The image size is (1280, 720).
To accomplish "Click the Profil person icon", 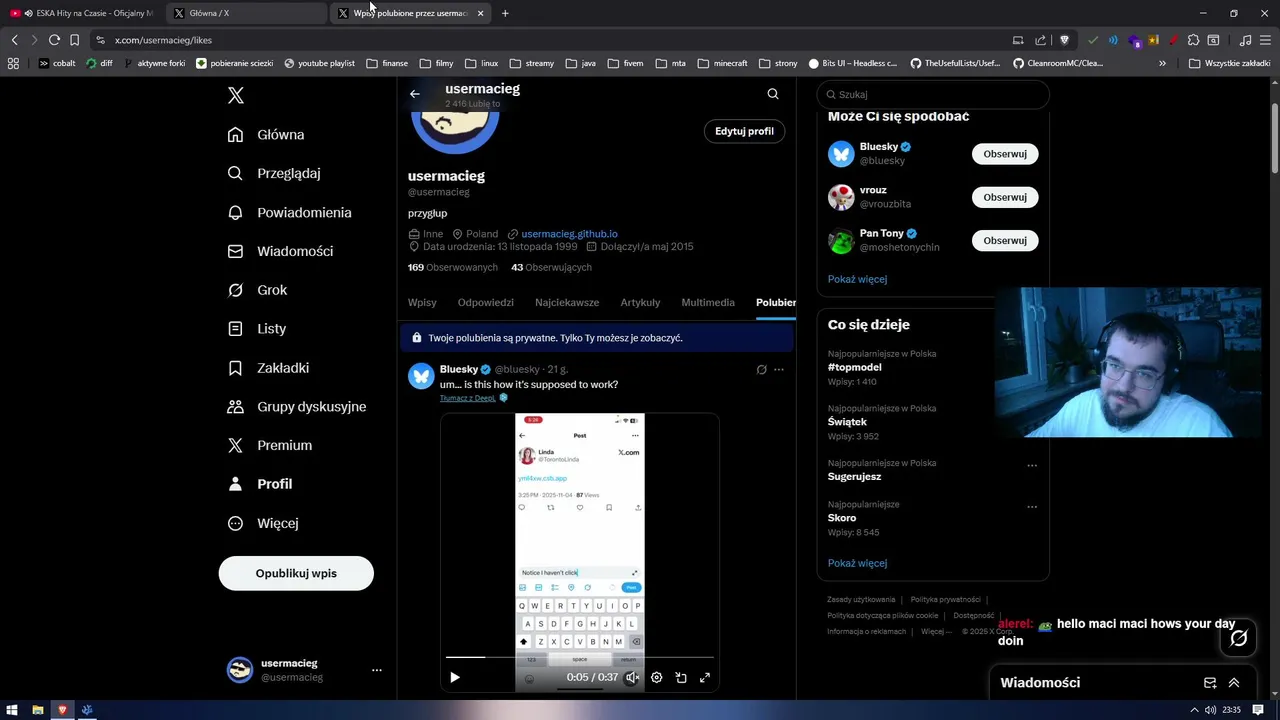I will 235,484.
